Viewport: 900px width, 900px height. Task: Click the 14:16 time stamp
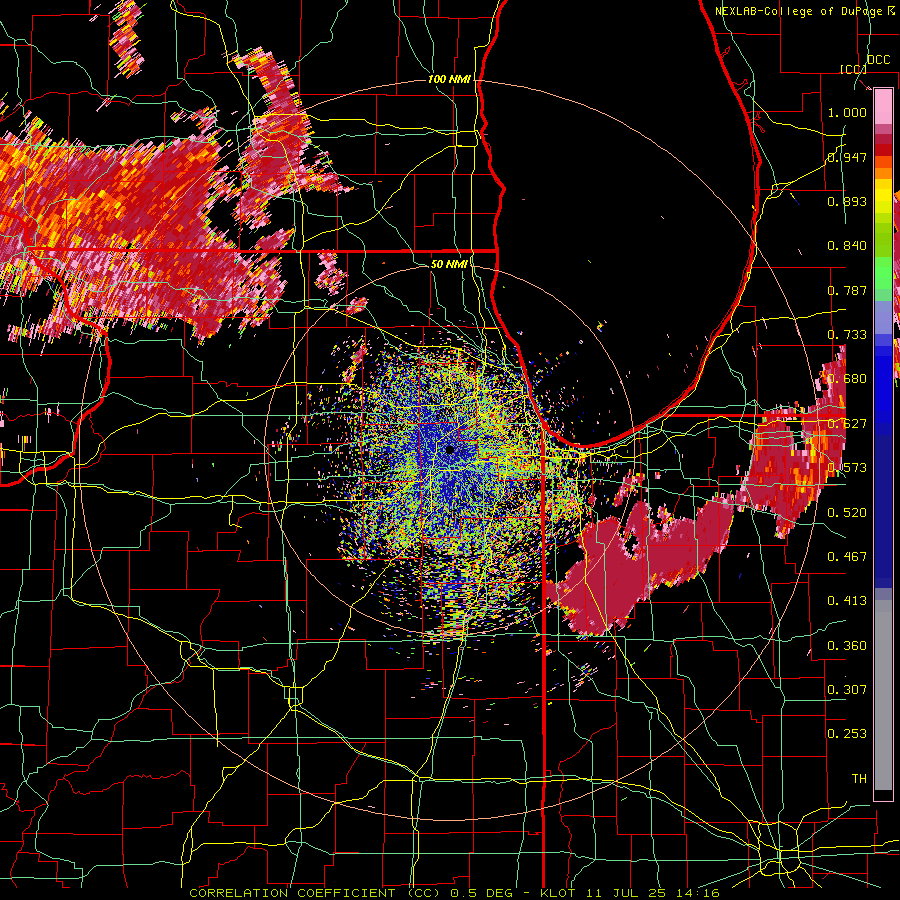[696, 893]
